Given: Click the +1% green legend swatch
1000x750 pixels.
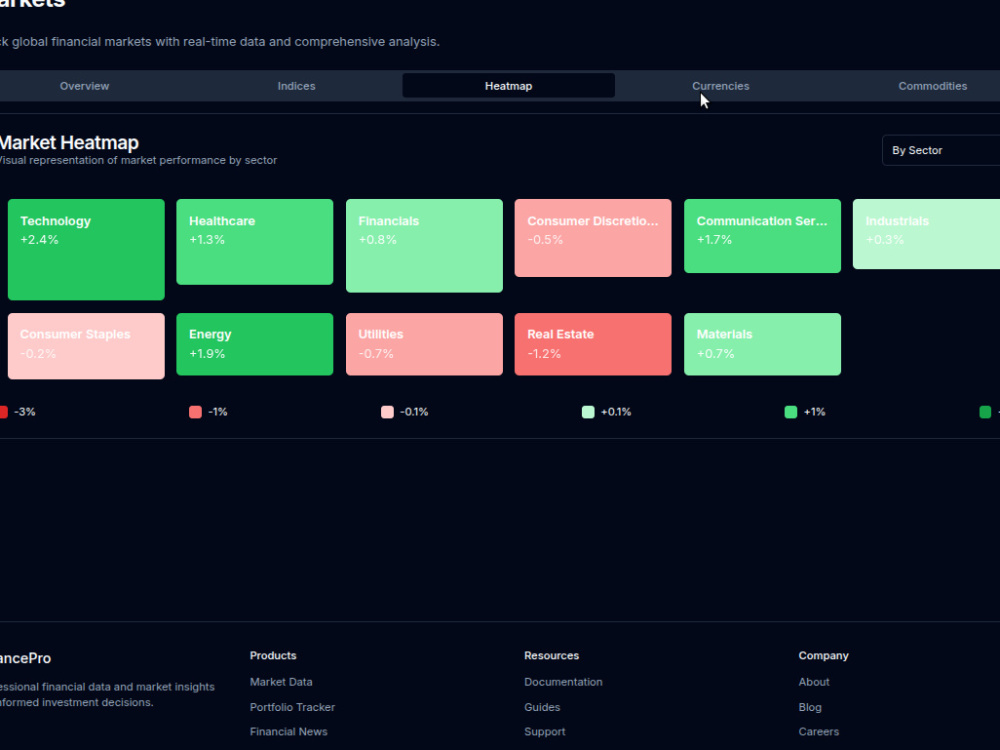Looking at the screenshot, I should (x=791, y=412).
